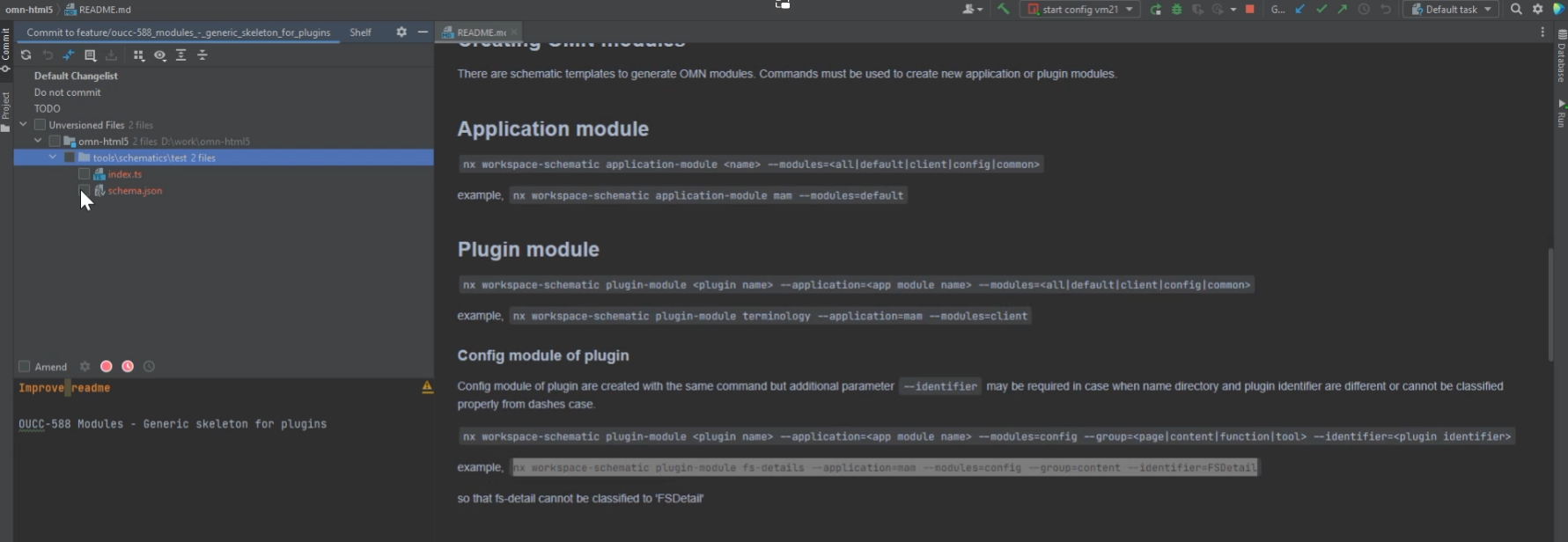Click the blue Update Project arrow icon

[x=1299, y=10]
